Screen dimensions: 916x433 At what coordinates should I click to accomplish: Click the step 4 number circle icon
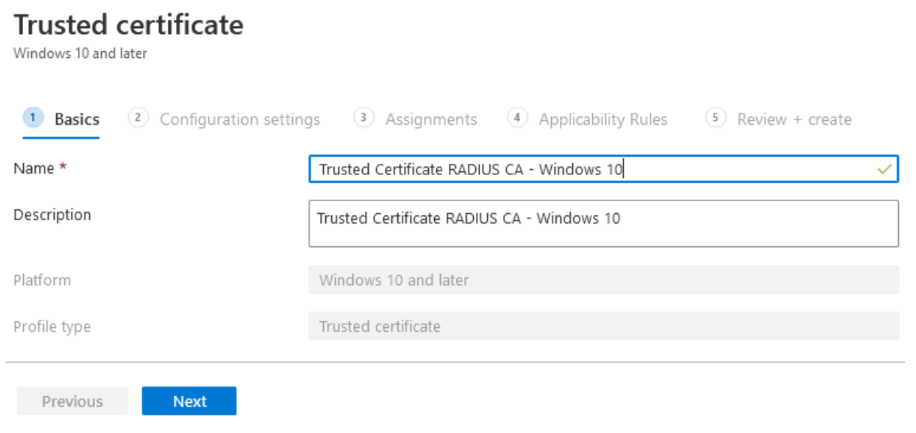coord(517,118)
